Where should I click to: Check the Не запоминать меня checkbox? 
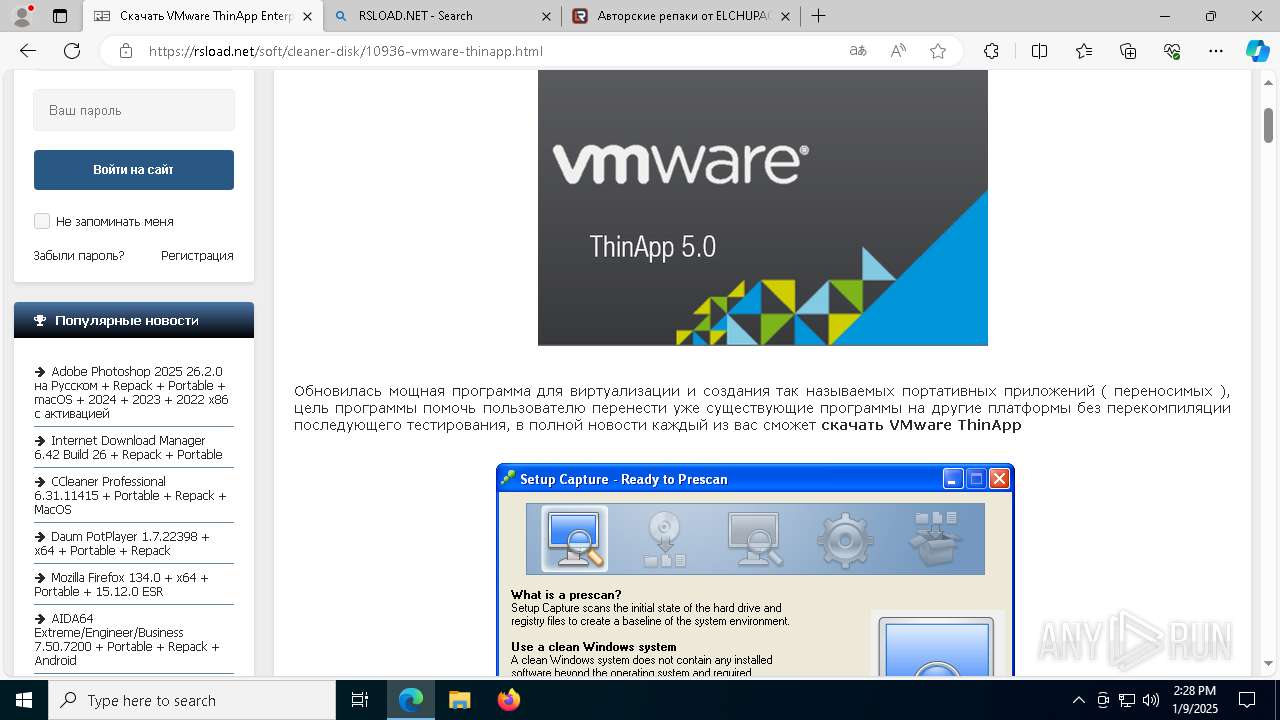pos(42,221)
